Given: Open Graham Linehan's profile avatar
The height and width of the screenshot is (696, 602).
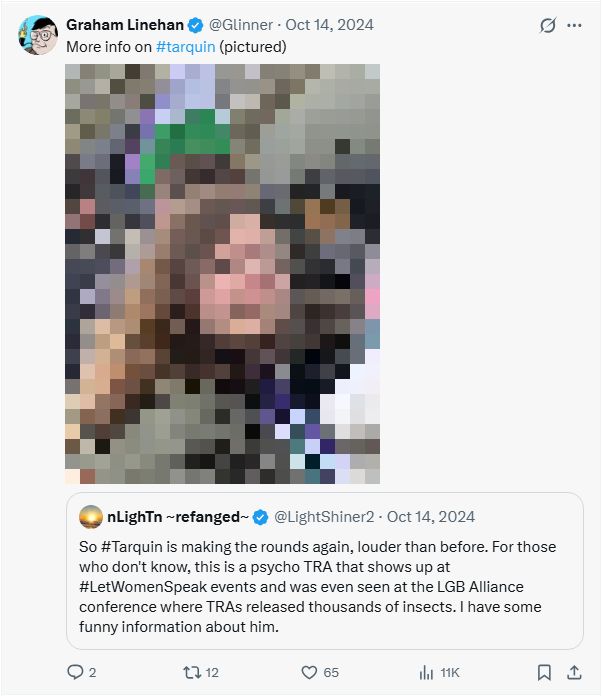Looking at the screenshot, I should point(38,35).
